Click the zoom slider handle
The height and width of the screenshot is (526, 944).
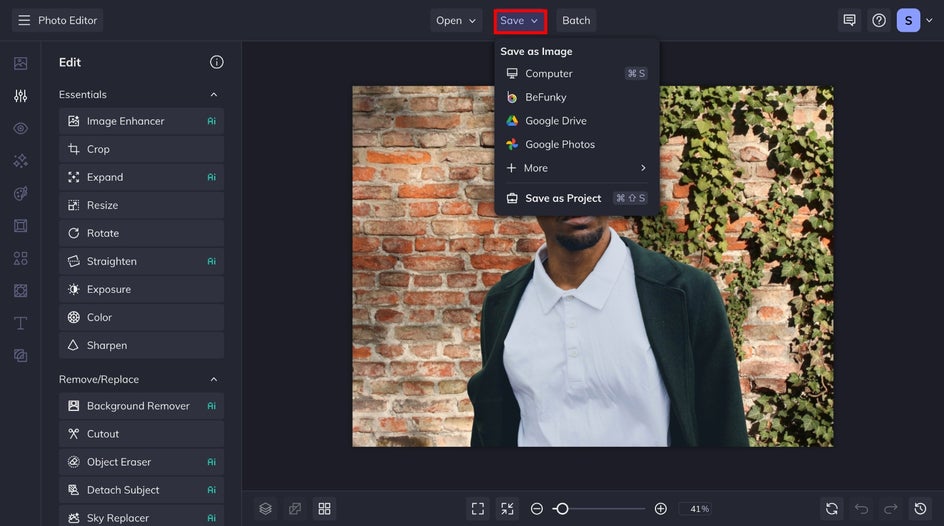pos(562,509)
